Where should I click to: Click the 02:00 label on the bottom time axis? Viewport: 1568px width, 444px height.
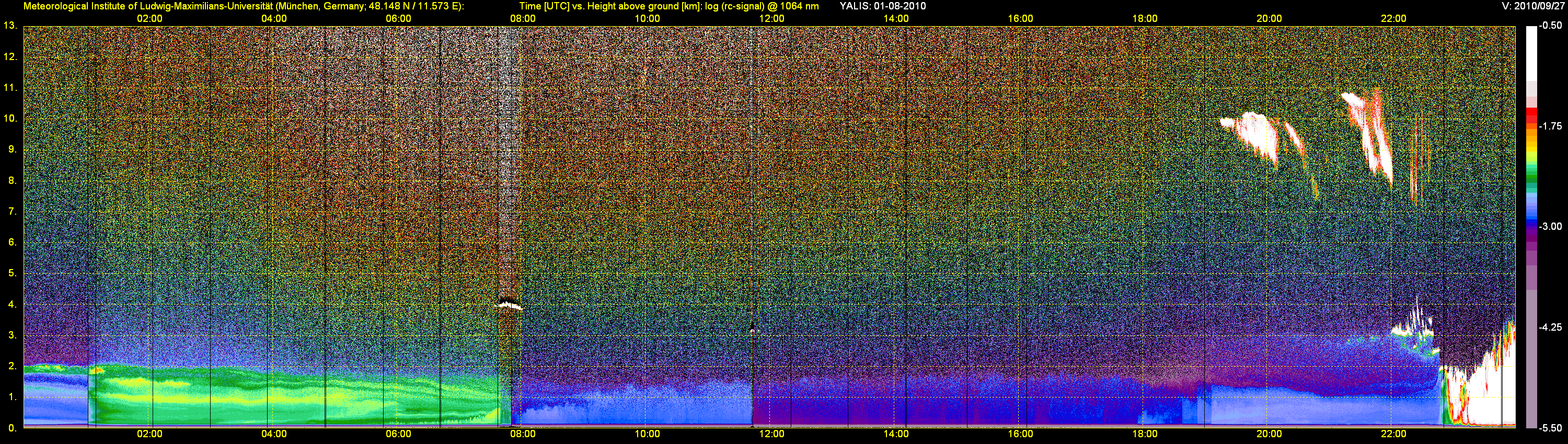149,434
